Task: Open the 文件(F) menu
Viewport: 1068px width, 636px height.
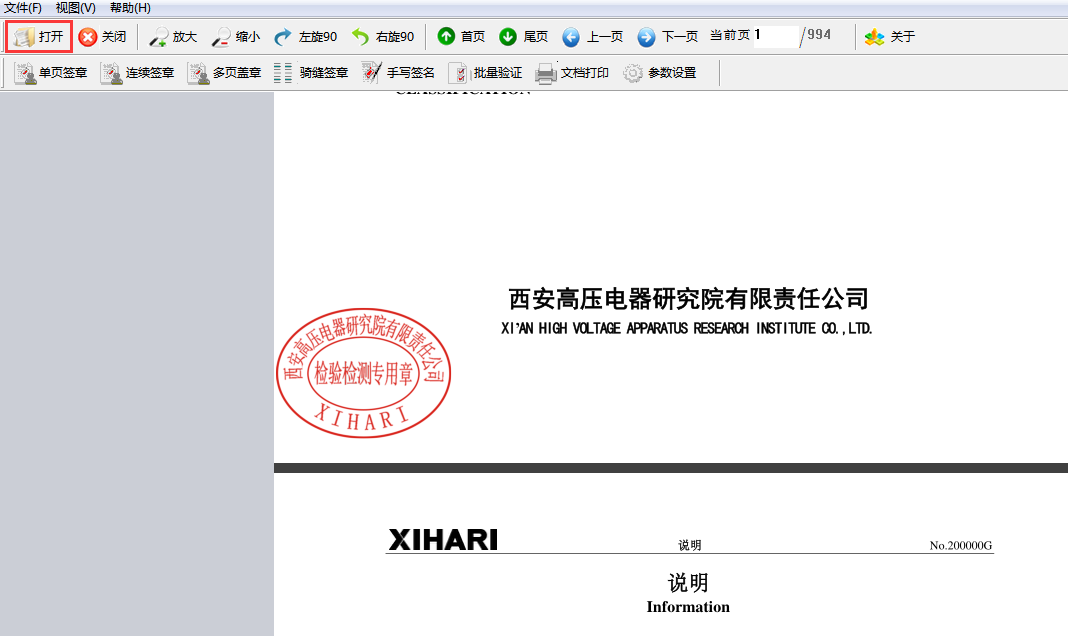Action: tap(23, 8)
